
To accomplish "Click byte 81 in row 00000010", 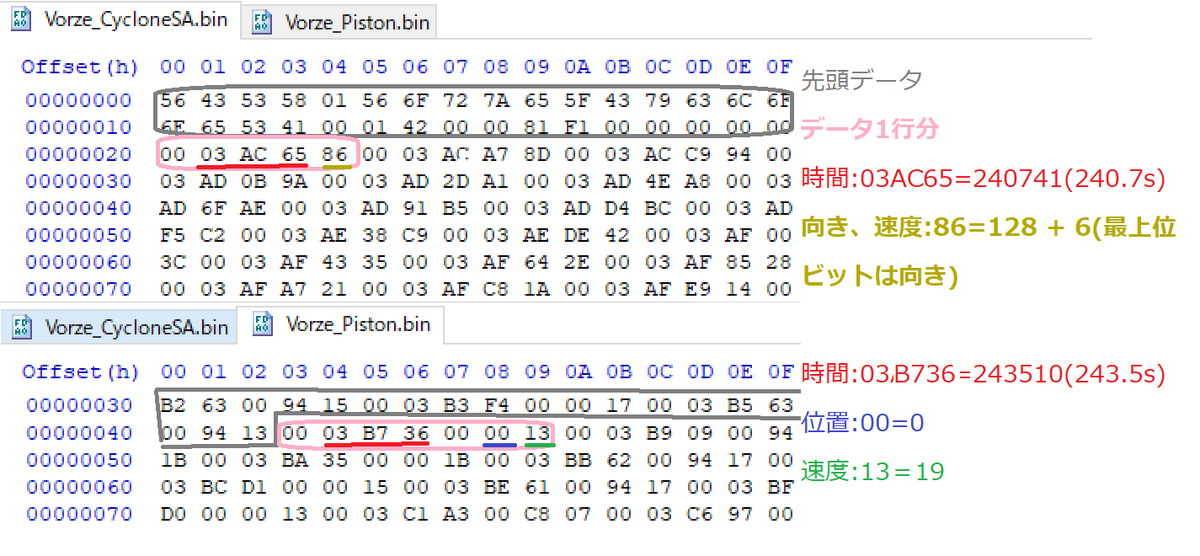I will [x=537, y=127].
